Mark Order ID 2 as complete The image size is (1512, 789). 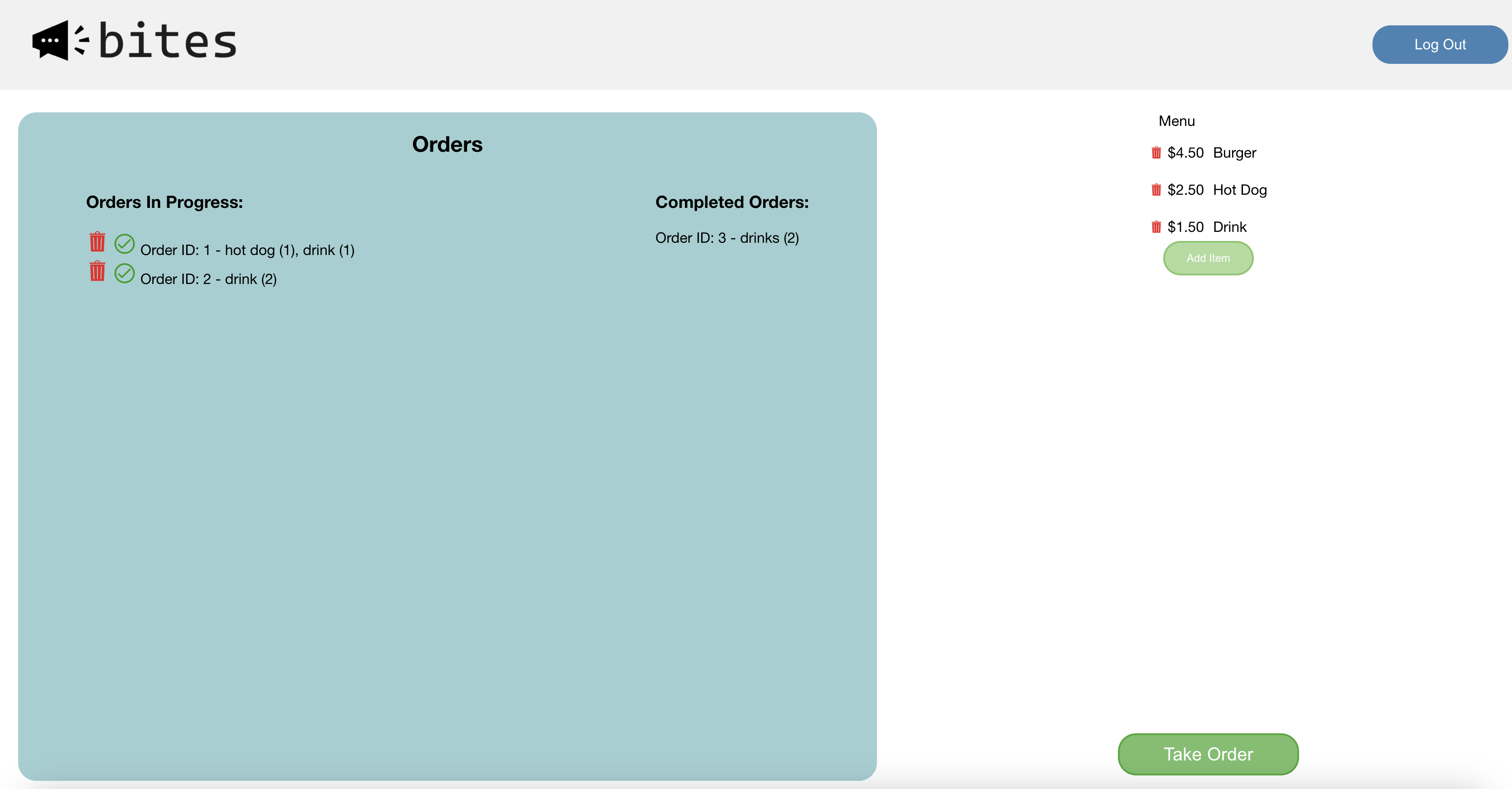[x=125, y=273]
